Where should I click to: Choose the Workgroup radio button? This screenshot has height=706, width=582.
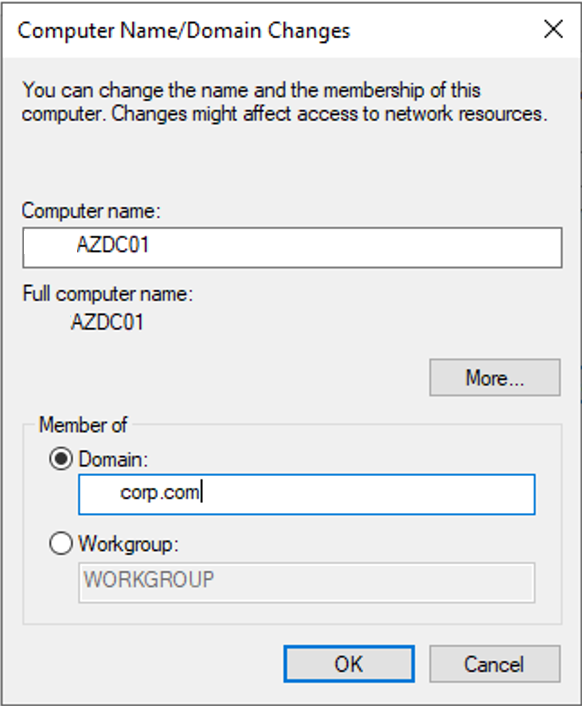(x=61, y=543)
